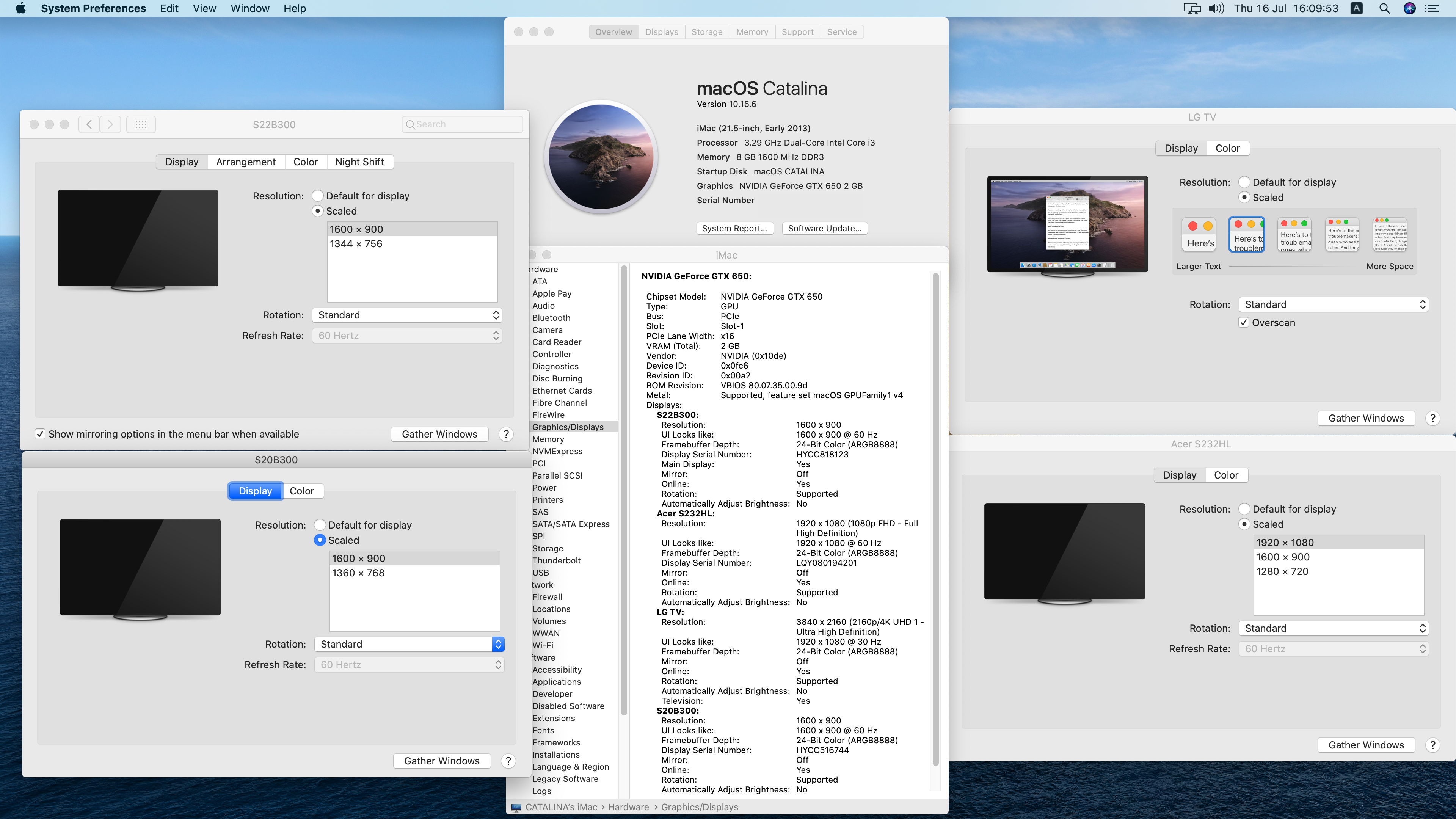Screen dimensions: 1456x819
Task: Select Scaled radio in S22B300 window
Action: pos(318,211)
